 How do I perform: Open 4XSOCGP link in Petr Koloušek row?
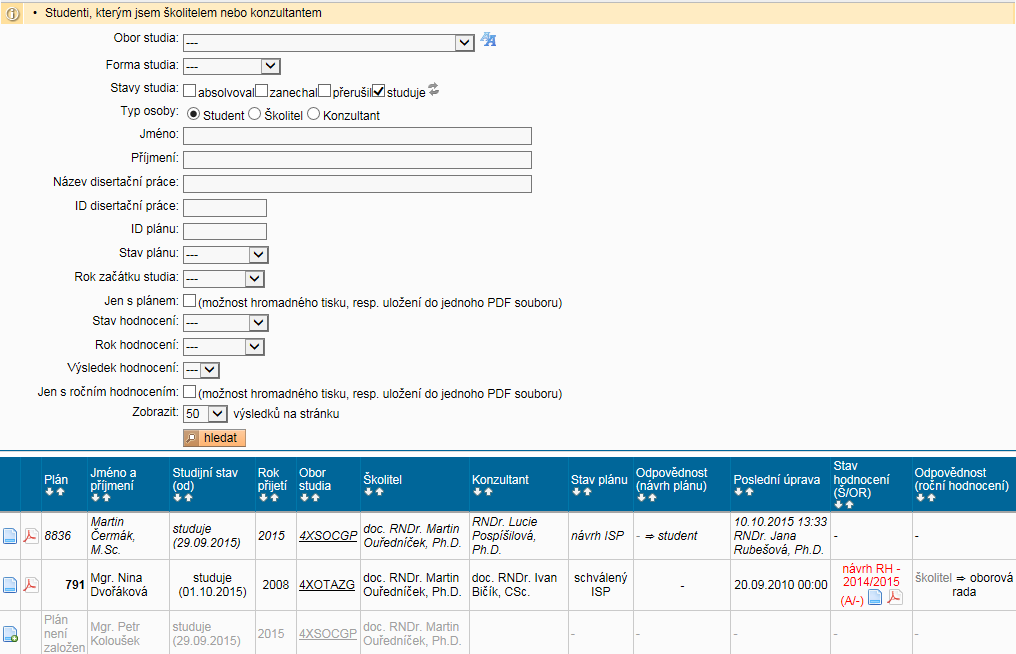click(x=328, y=634)
